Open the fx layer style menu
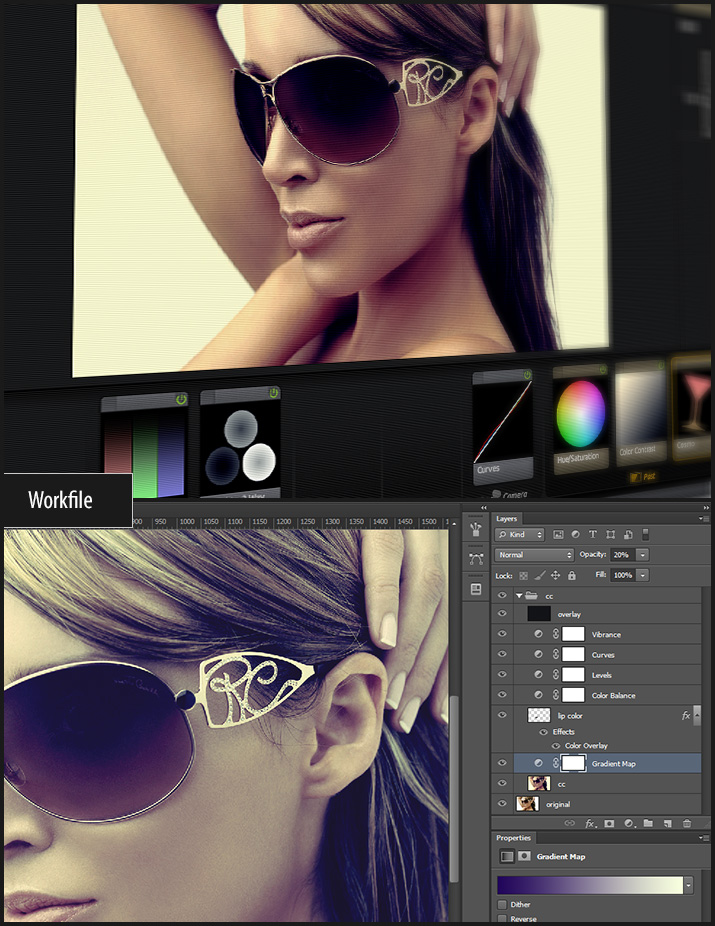The height and width of the screenshot is (926, 715). pos(590,823)
